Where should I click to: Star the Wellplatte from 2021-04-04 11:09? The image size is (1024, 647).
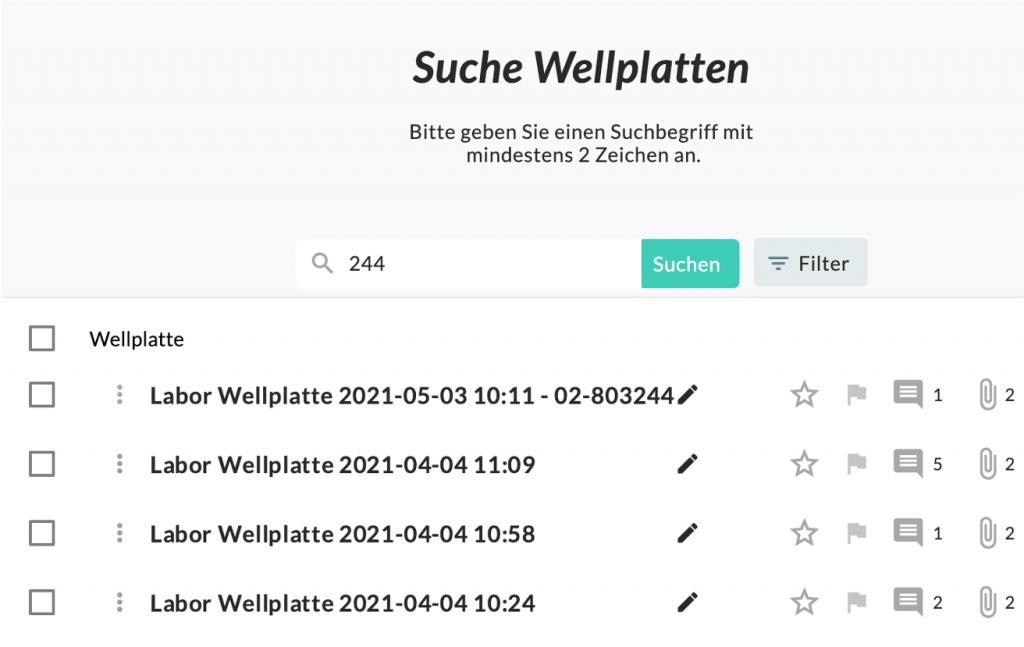pyautogui.click(x=804, y=464)
